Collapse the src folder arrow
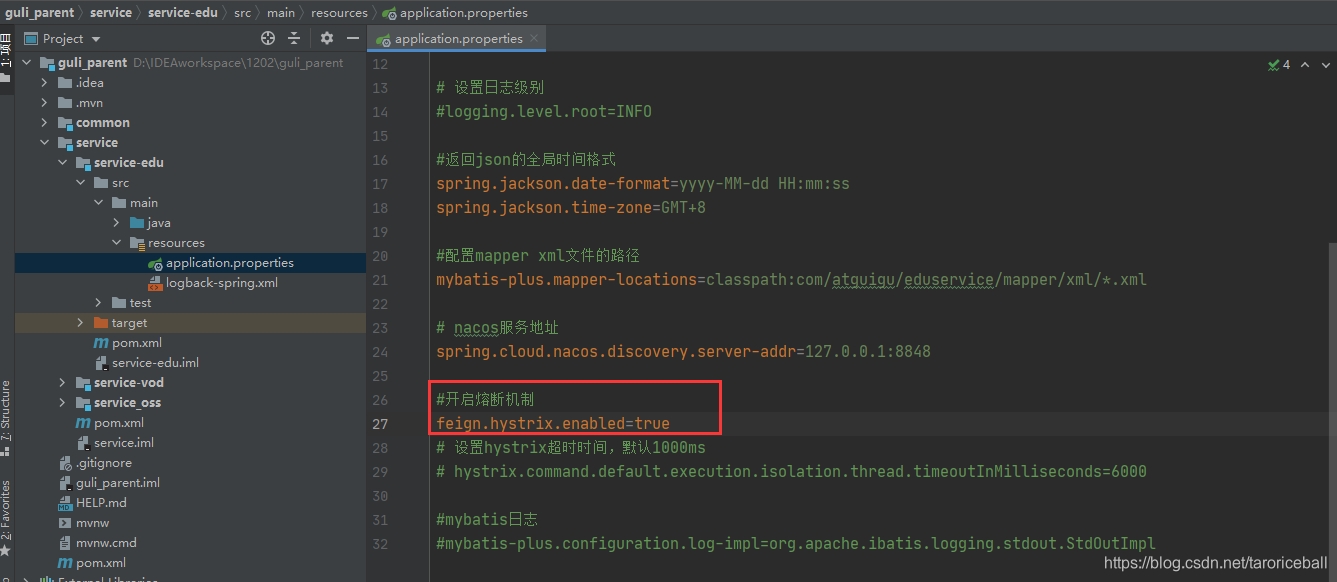 click(80, 182)
